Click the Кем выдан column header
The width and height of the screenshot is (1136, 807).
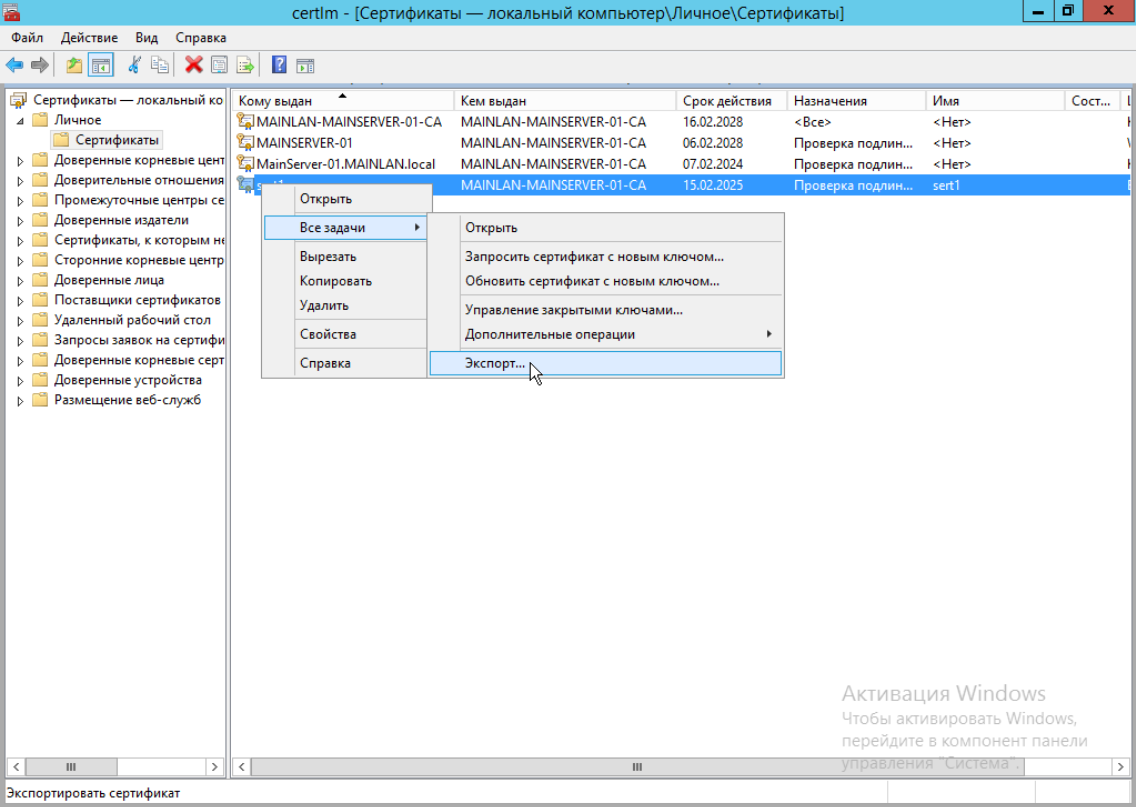(x=493, y=101)
